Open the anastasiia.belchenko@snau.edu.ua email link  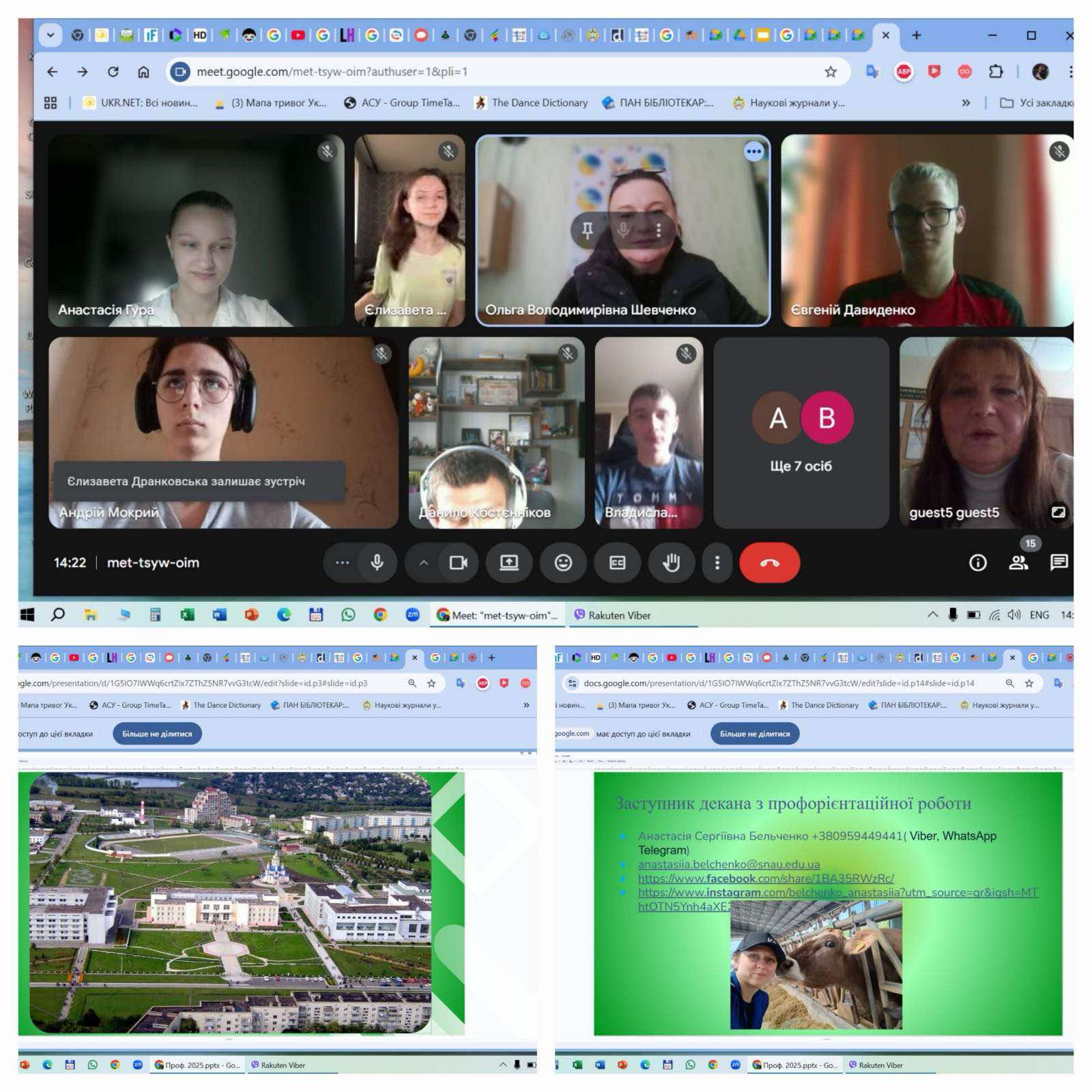pos(728,864)
